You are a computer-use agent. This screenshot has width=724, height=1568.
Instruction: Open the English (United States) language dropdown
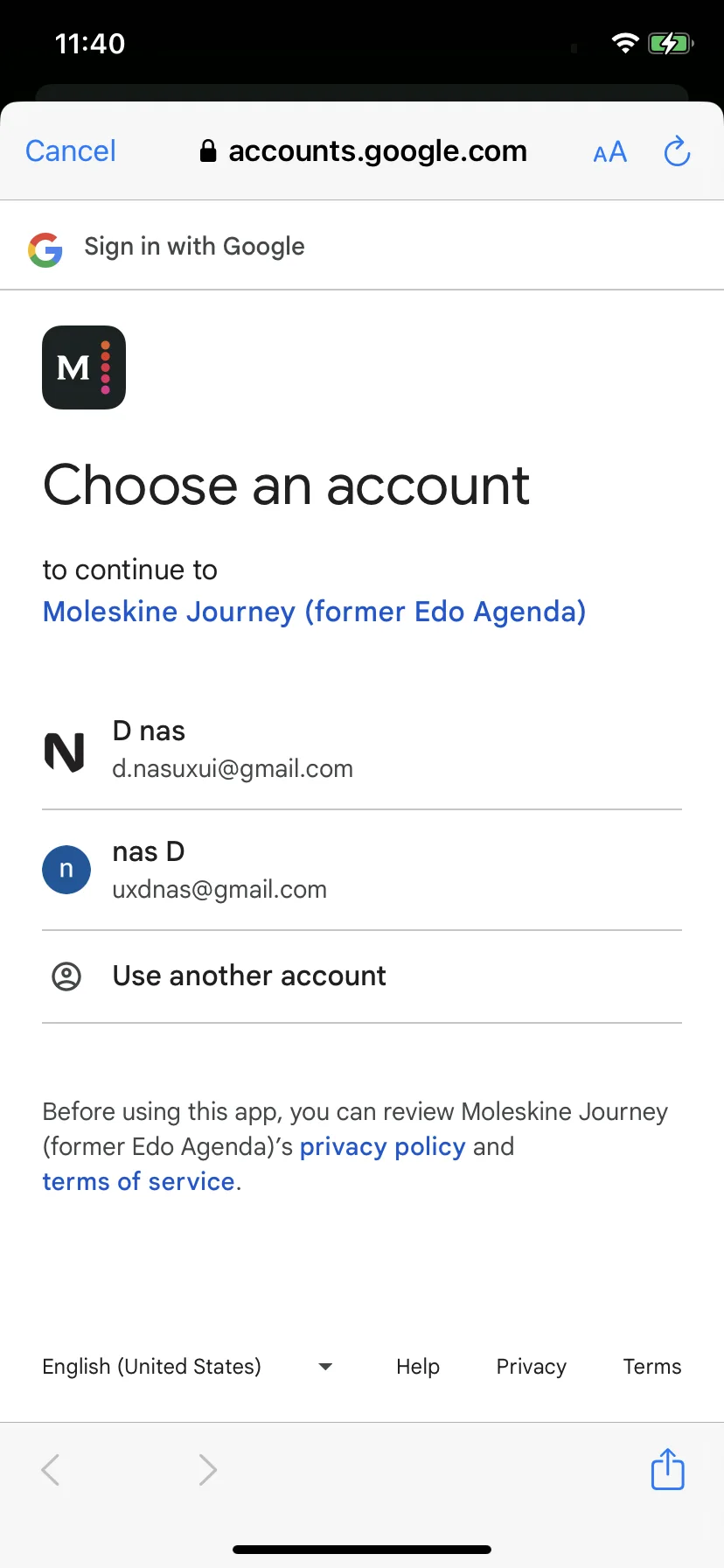187,1367
